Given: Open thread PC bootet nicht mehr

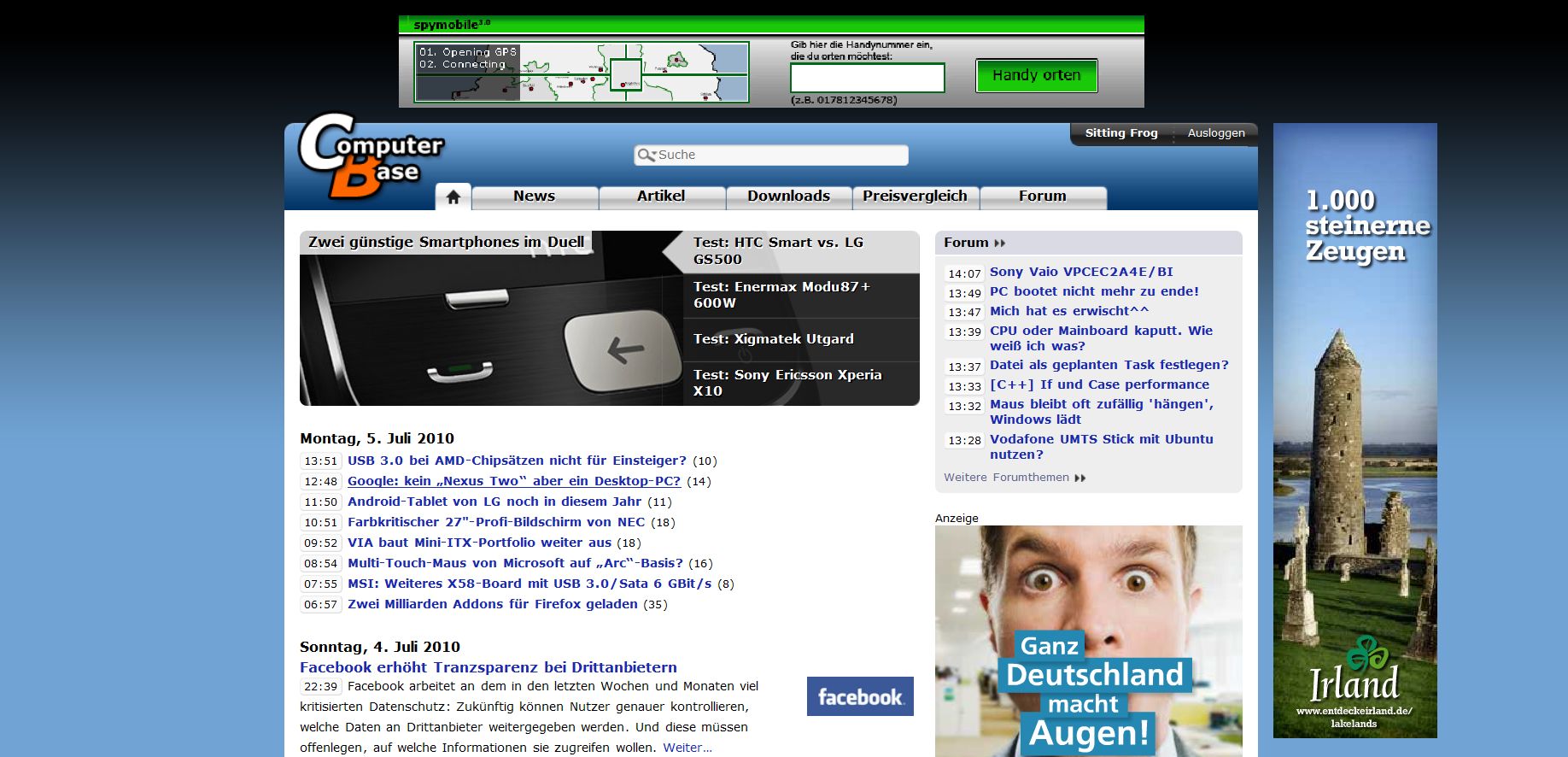Looking at the screenshot, I should tap(1094, 291).
